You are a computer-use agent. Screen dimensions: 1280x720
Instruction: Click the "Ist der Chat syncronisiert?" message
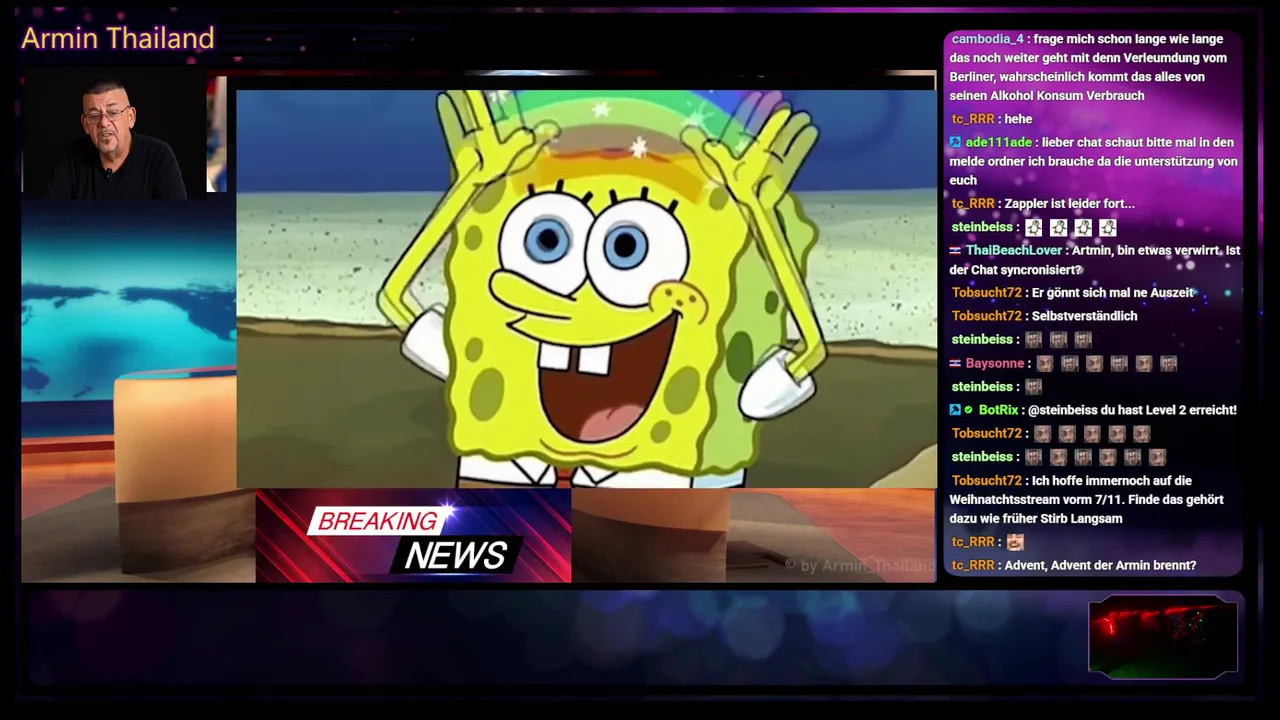pos(1095,260)
